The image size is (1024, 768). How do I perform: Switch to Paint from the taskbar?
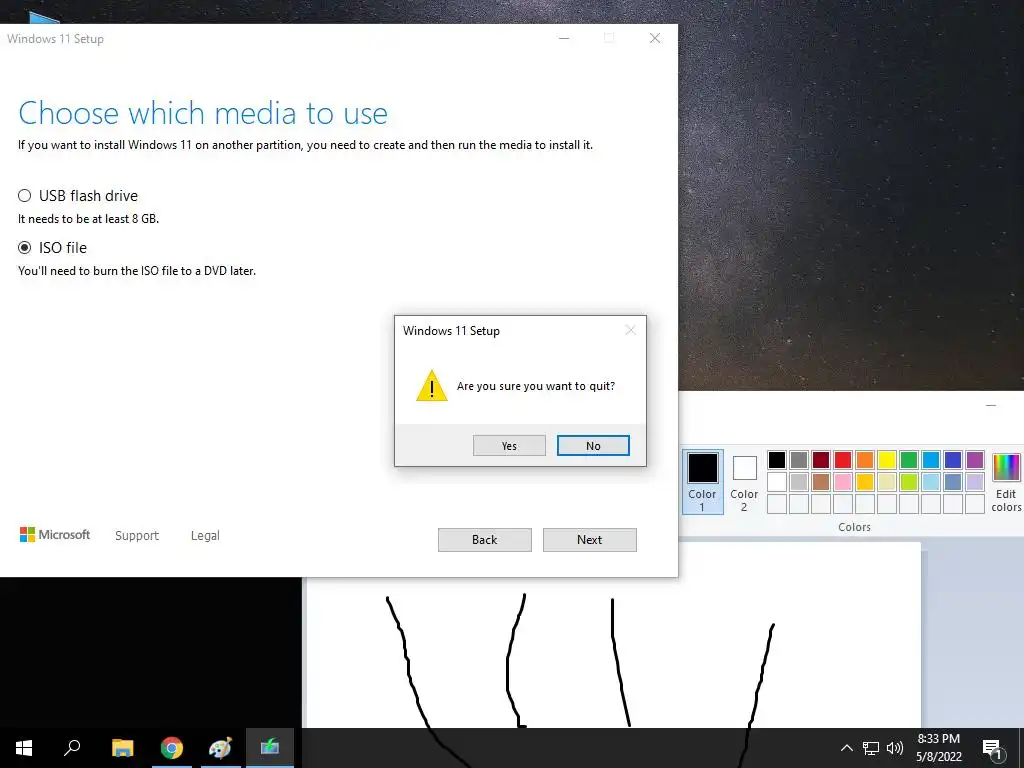coord(221,748)
